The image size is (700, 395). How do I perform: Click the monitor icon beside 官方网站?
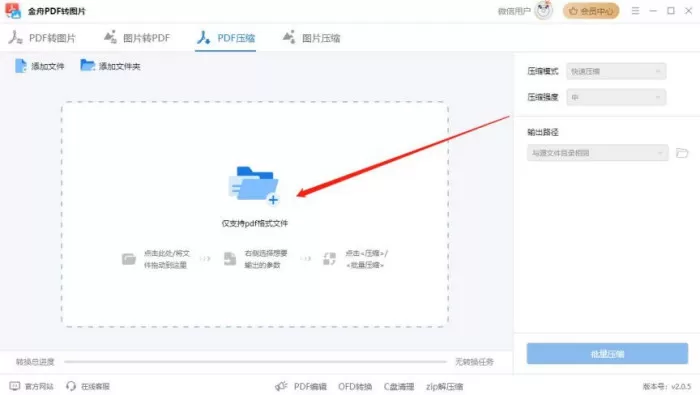15,386
